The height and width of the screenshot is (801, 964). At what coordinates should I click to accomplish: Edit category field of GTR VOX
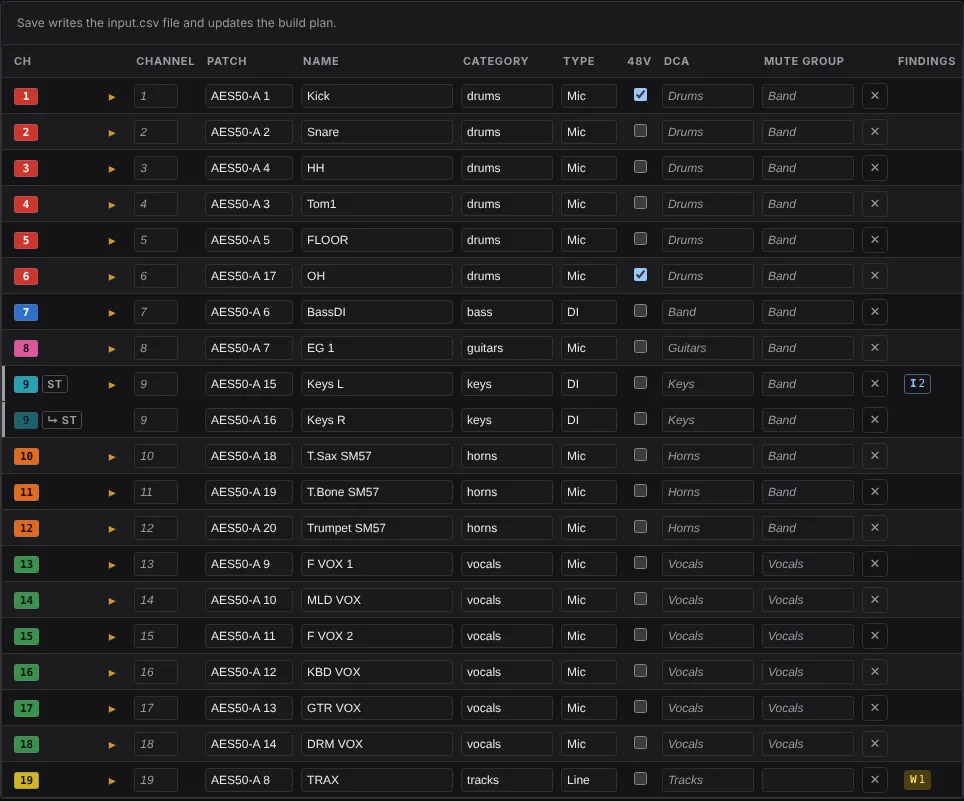tap(507, 708)
